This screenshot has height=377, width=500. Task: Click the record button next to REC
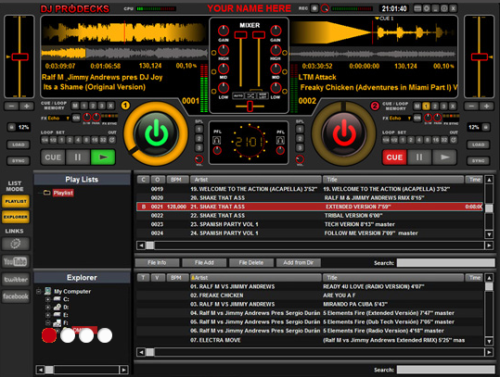(314, 8)
